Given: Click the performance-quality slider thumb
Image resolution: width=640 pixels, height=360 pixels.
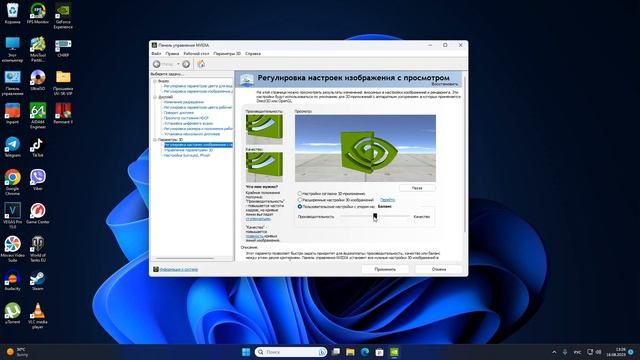Looking at the screenshot, I should click(x=375, y=216).
